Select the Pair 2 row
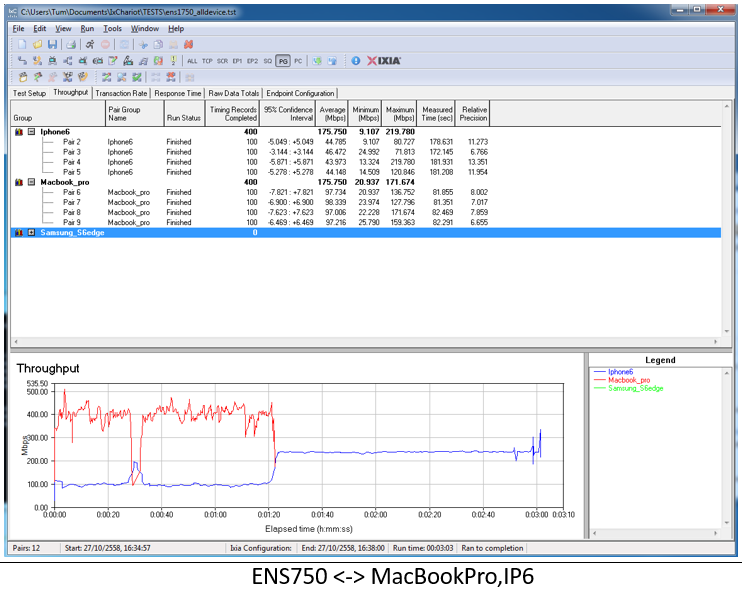The width and height of the screenshot is (742, 592). tap(365, 142)
